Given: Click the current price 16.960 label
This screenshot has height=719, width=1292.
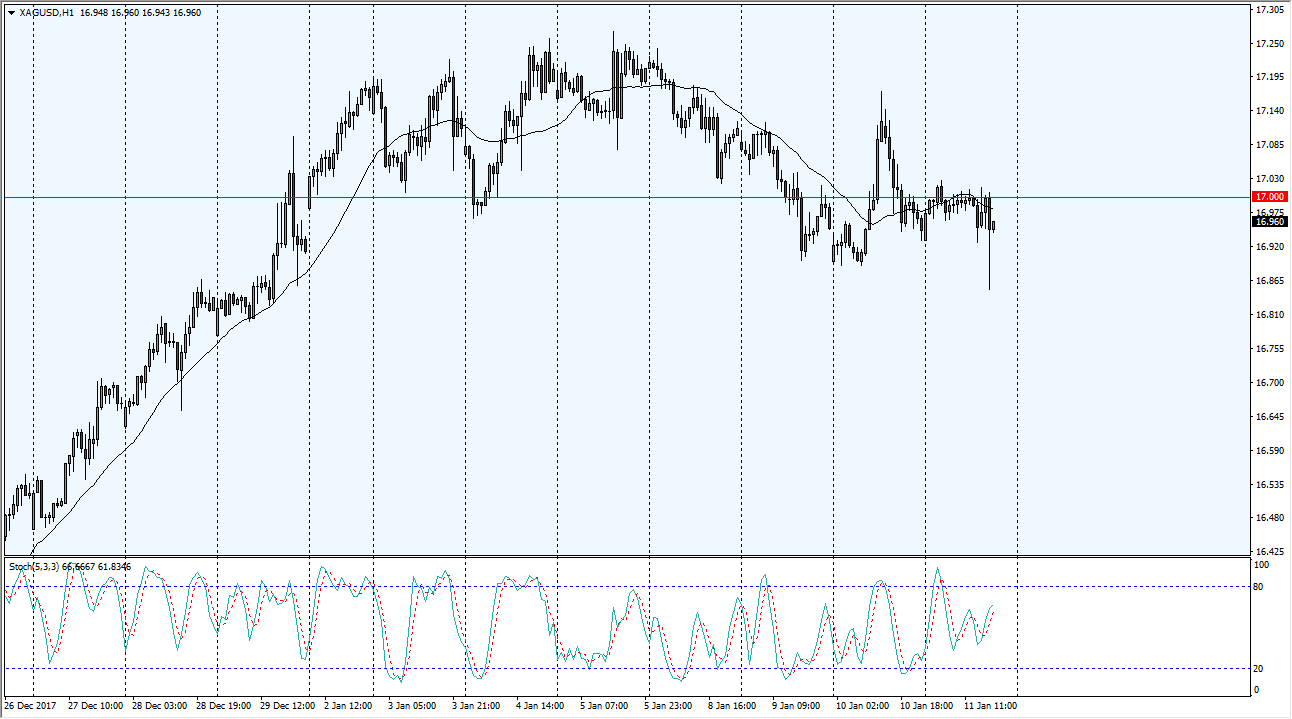Looking at the screenshot, I should (x=1269, y=222).
